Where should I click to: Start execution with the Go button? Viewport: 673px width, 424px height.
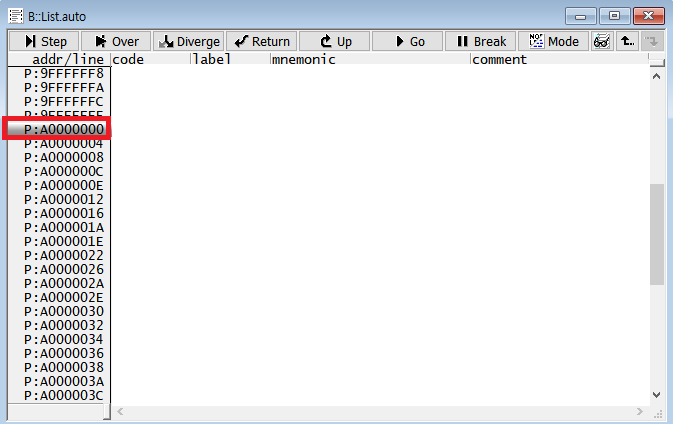(x=407, y=41)
